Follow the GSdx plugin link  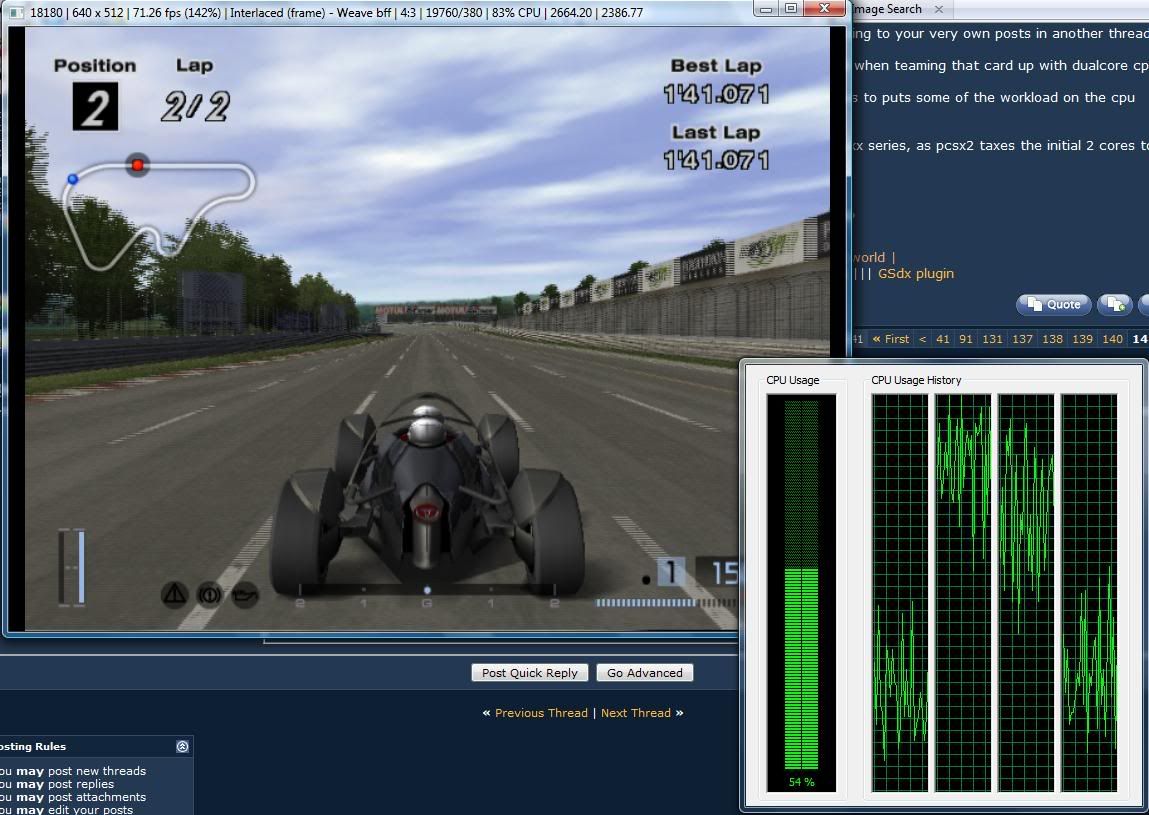click(x=916, y=274)
